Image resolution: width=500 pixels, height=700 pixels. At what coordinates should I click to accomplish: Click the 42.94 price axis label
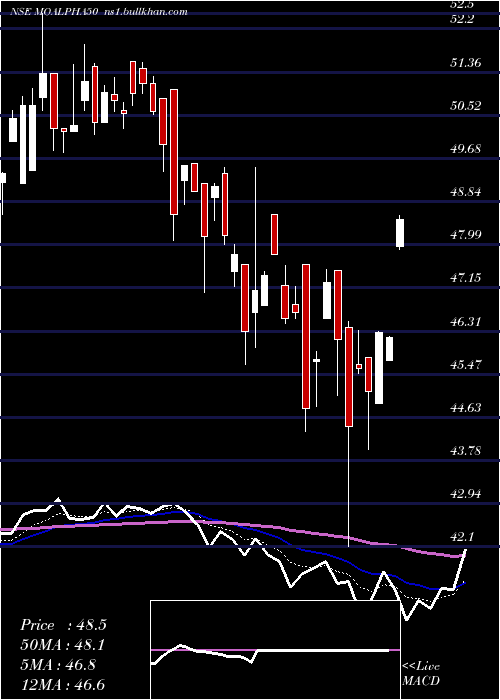click(466, 494)
